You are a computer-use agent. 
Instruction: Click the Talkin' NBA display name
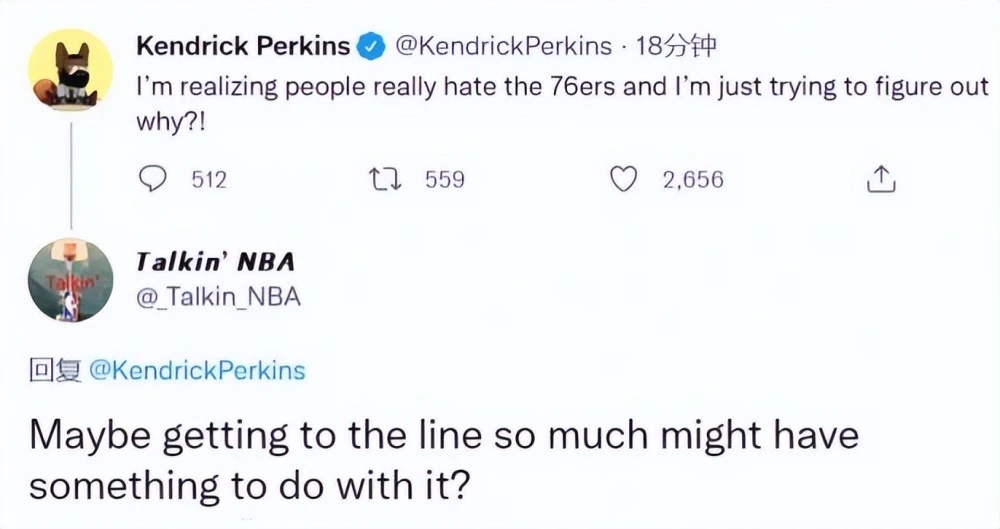point(215,261)
